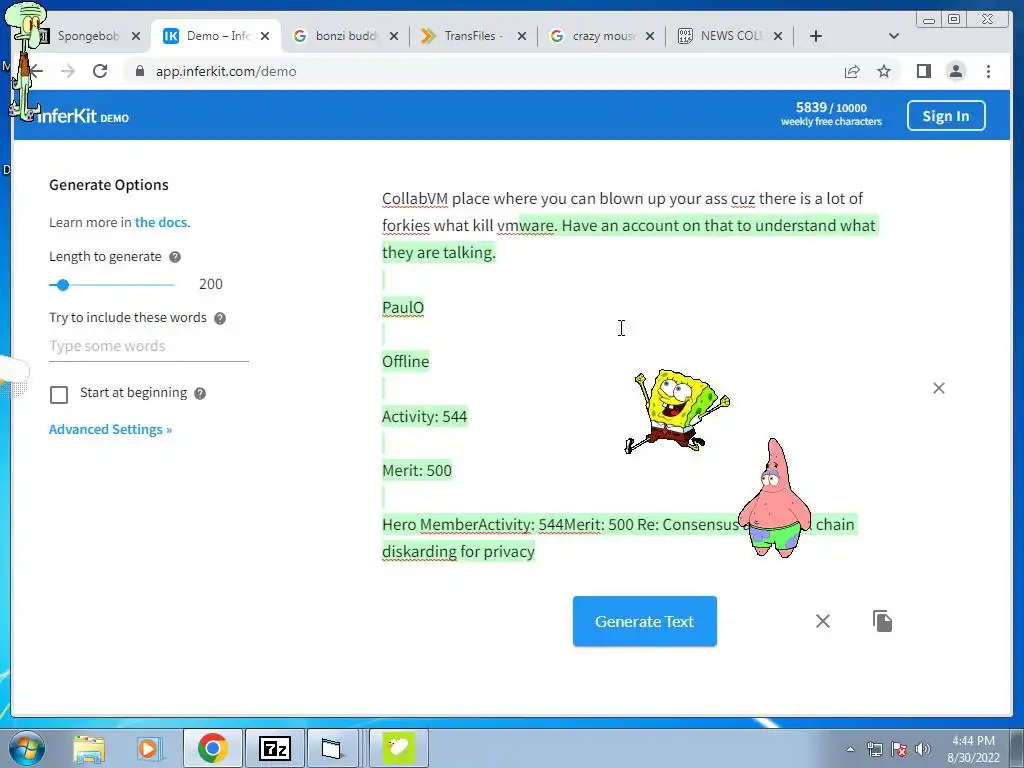
Task: Bookmark this page with the star
Action: coord(884,71)
